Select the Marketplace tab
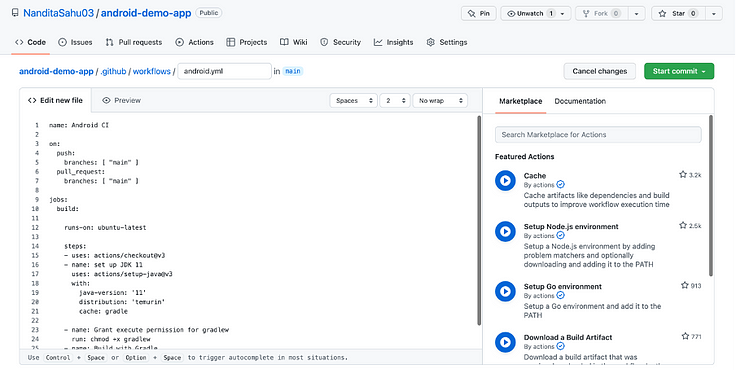 pos(521,101)
